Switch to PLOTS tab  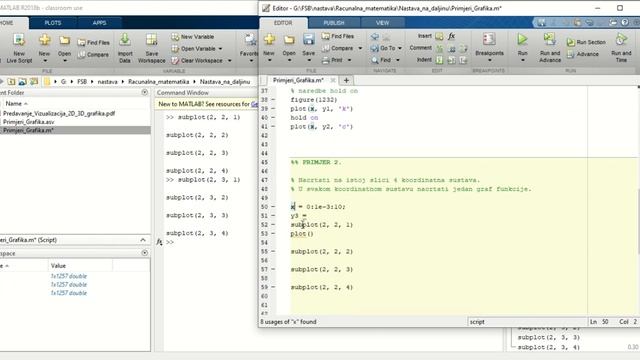tap(53, 23)
